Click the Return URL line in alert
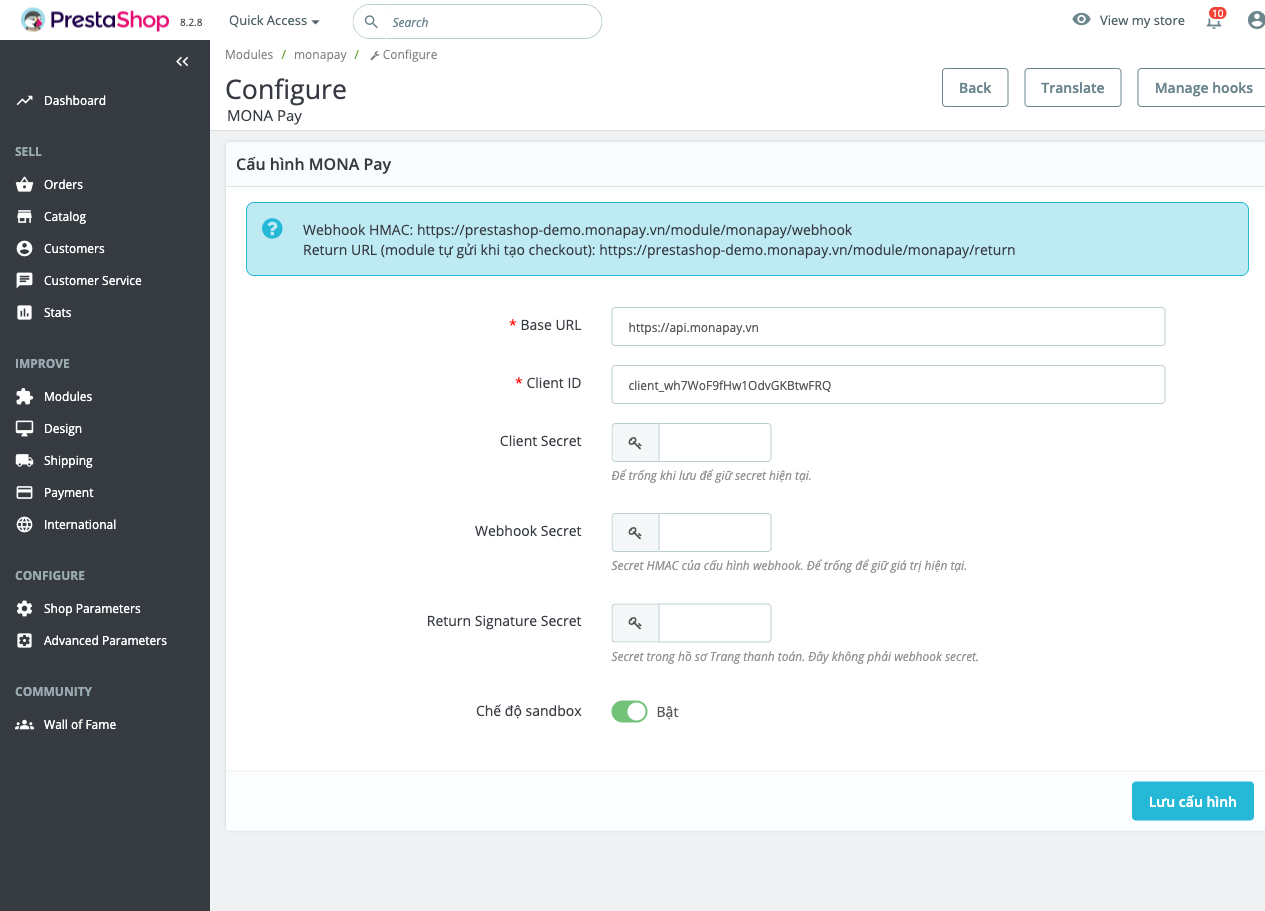Screen dimensions: 1265x911 pos(659,250)
